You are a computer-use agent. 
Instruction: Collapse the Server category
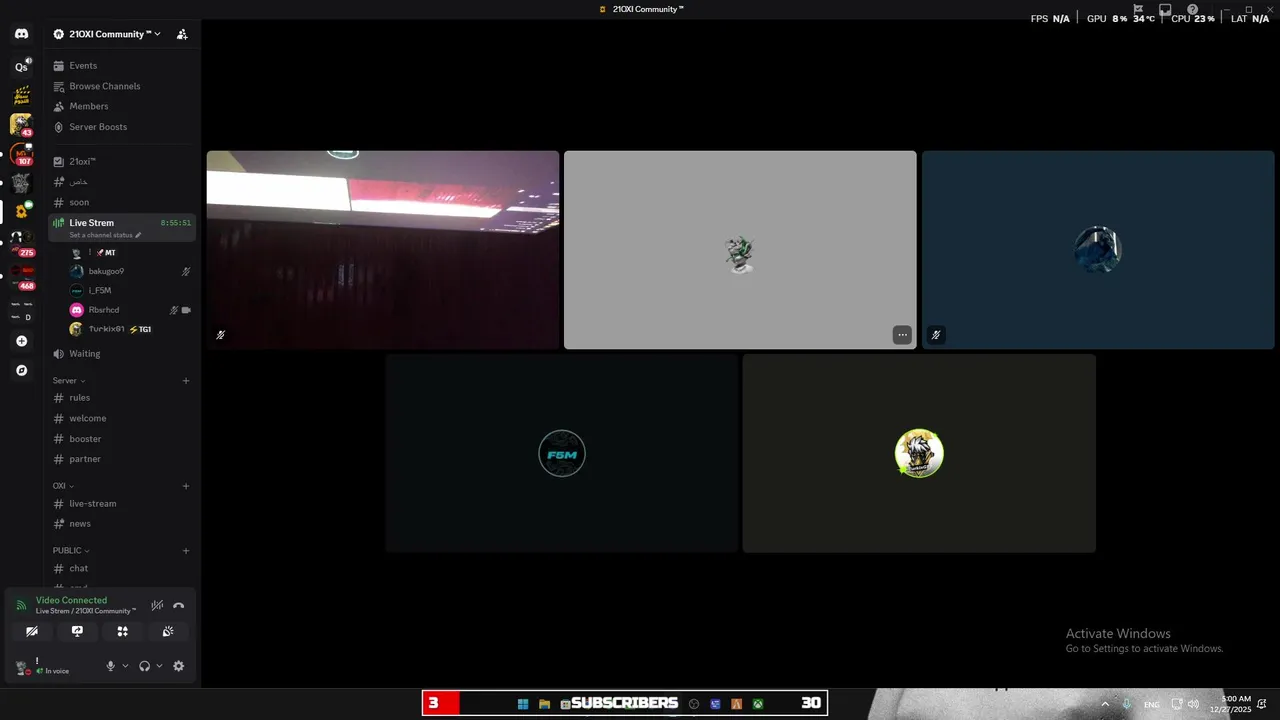coord(69,381)
